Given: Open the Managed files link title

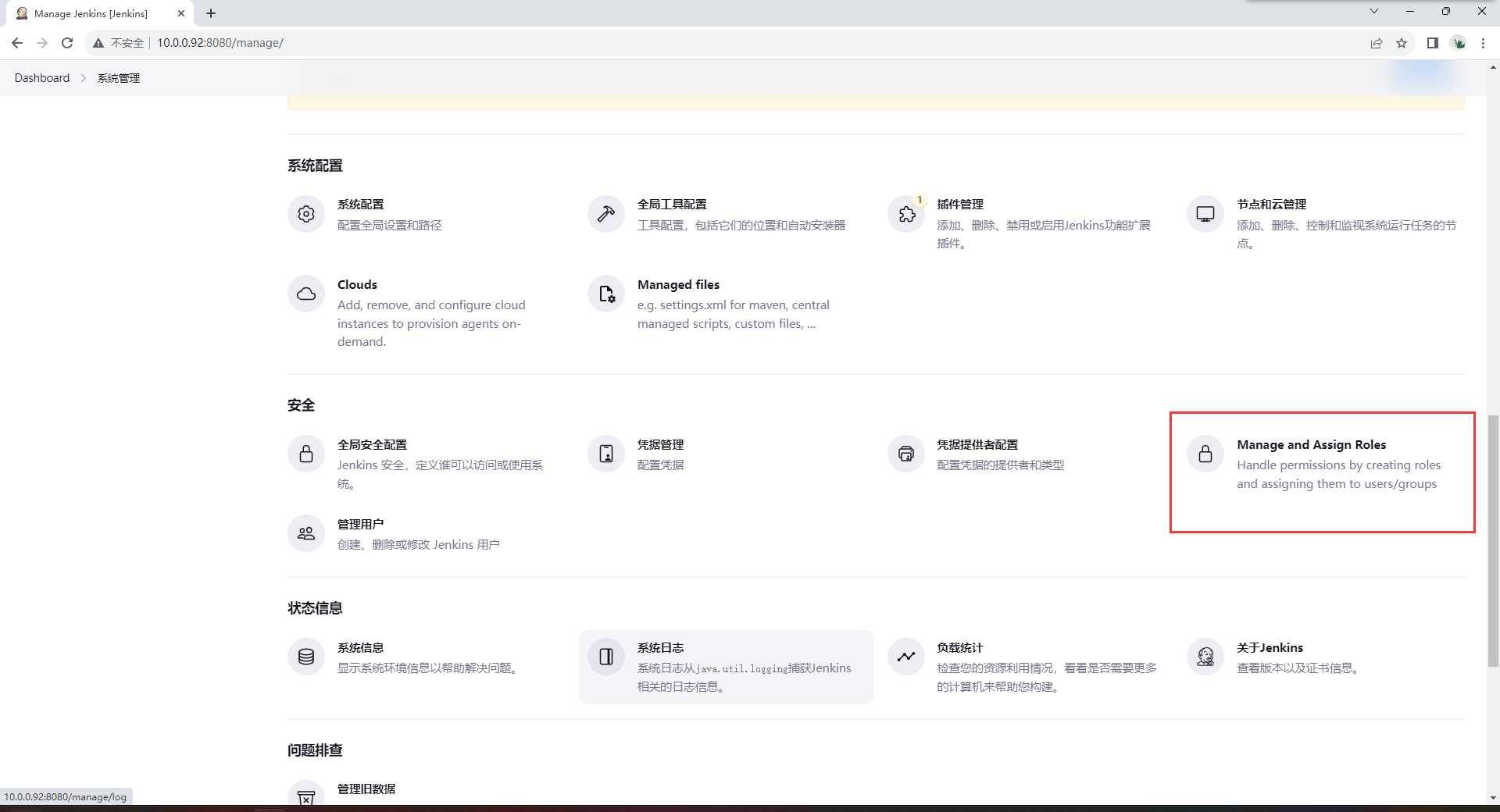Looking at the screenshot, I should point(678,284).
